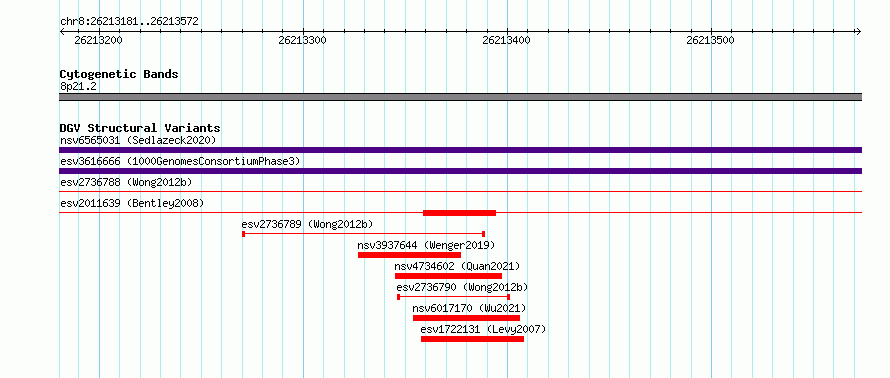The width and height of the screenshot is (890, 378).
Task: Click ruler position 26213300
Action: click(x=303, y=40)
